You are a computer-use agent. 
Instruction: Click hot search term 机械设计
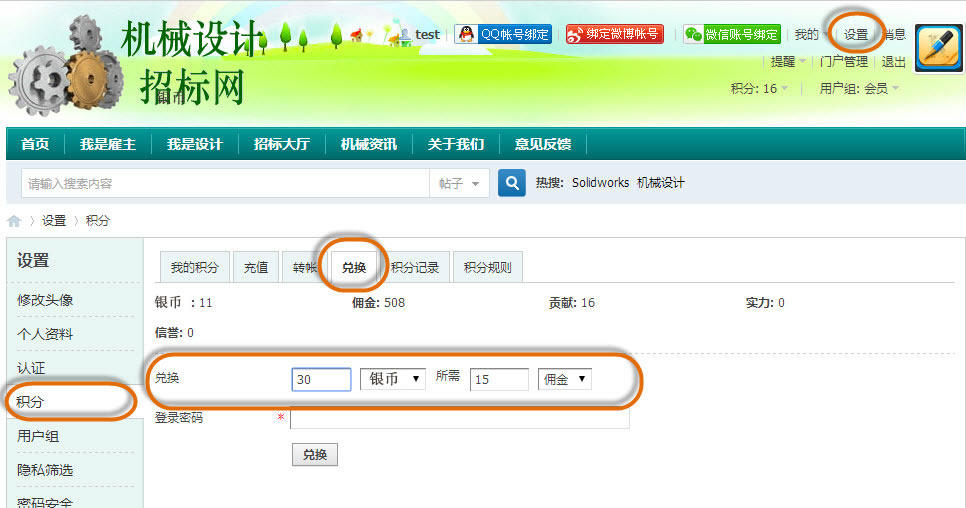point(660,183)
